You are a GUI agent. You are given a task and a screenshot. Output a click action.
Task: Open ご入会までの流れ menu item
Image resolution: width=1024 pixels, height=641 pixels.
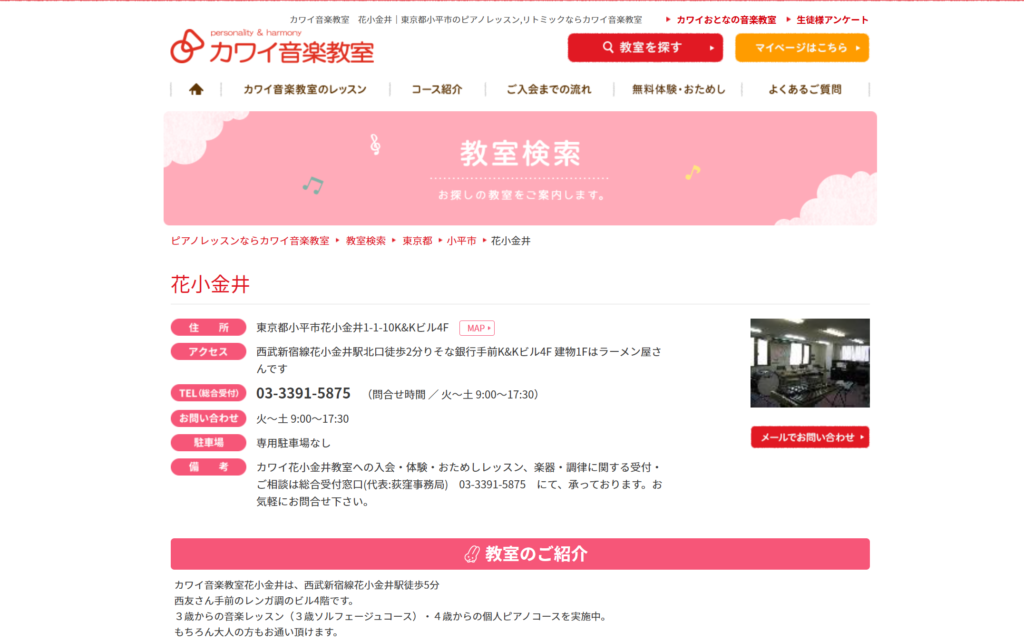coord(549,89)
